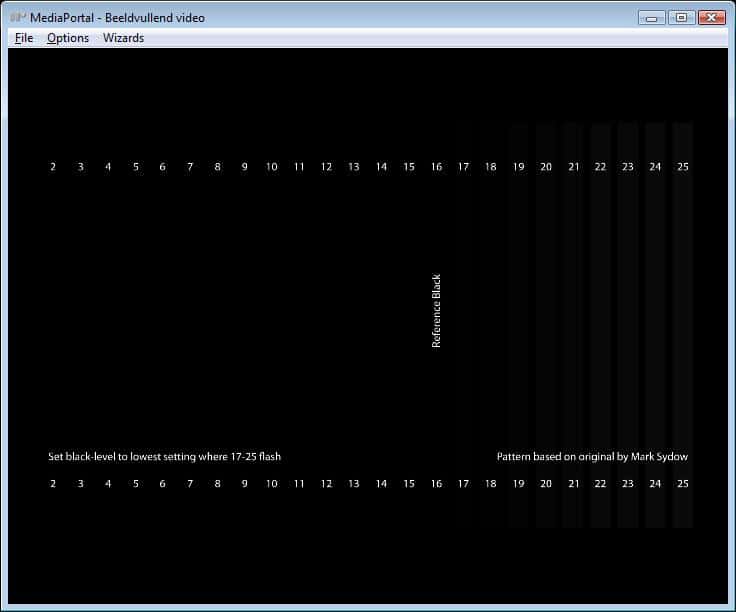Click number 16 in the lower row
Screen dimensions: 736x612
pos(436,484)
